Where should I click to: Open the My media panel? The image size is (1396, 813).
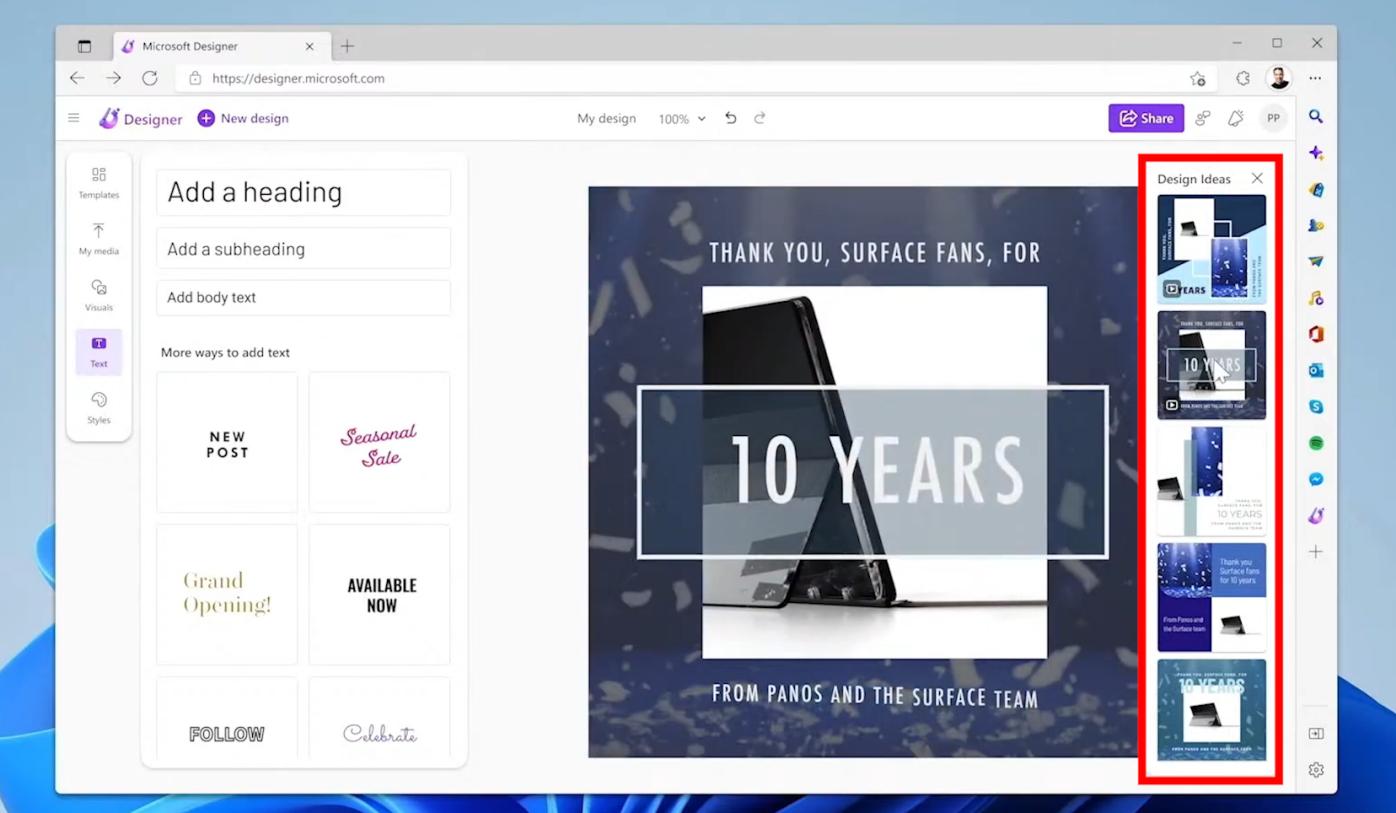[98, 238]
